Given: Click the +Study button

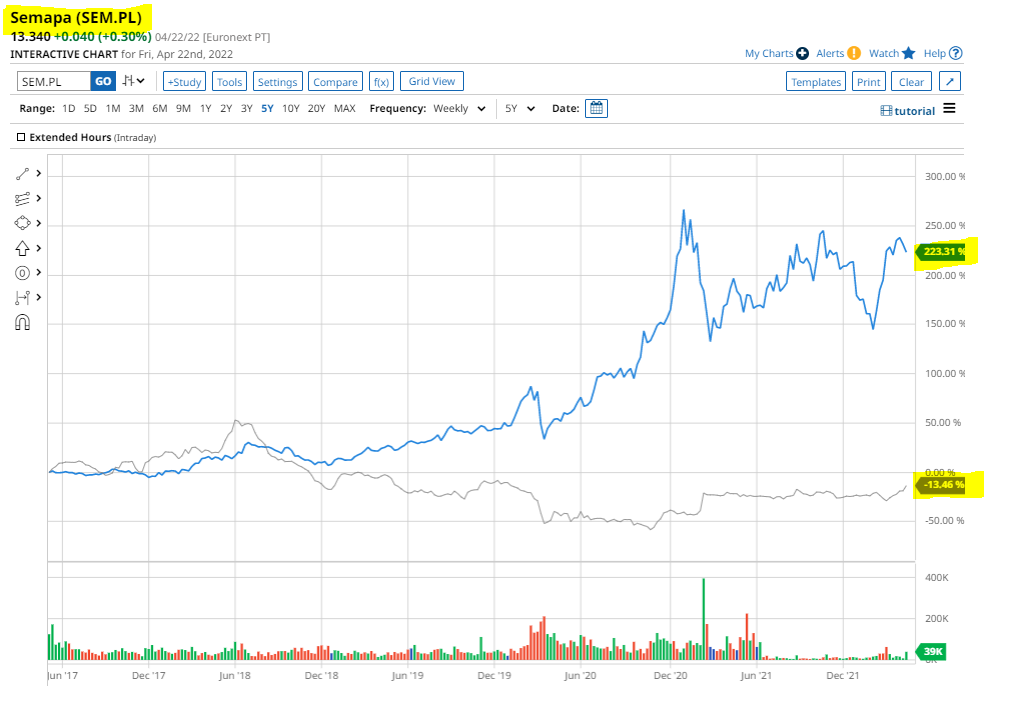Looking at the screenshot, I should click(184, 82).
